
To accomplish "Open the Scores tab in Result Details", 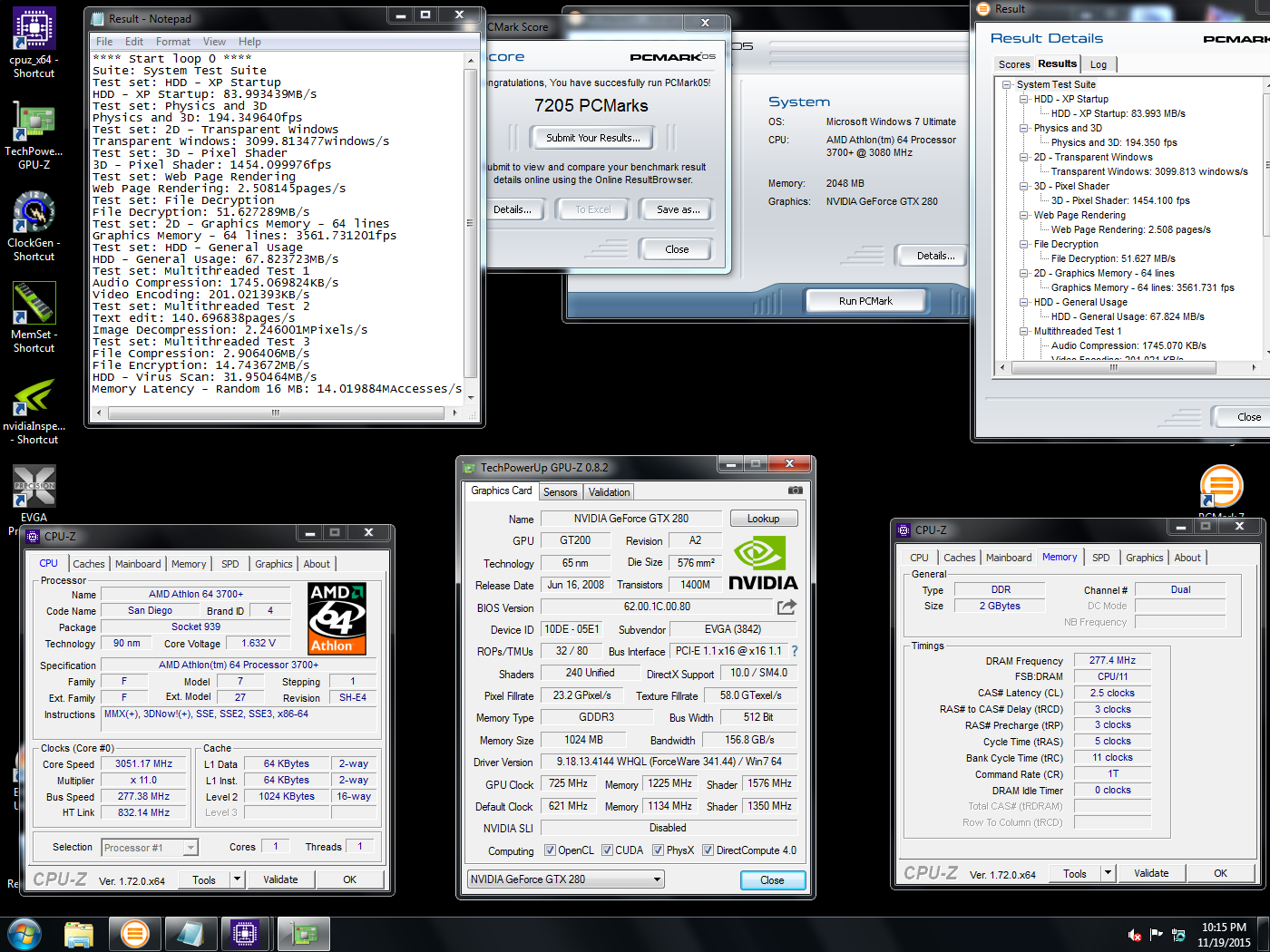I will pyautogui.click(x=1013, y=64).
